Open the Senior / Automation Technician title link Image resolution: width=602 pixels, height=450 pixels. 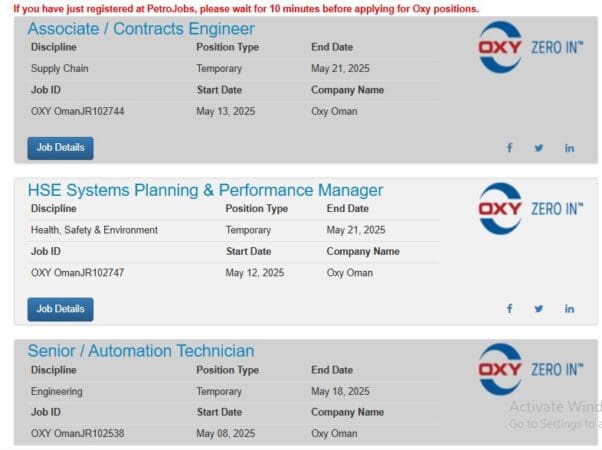141,351
